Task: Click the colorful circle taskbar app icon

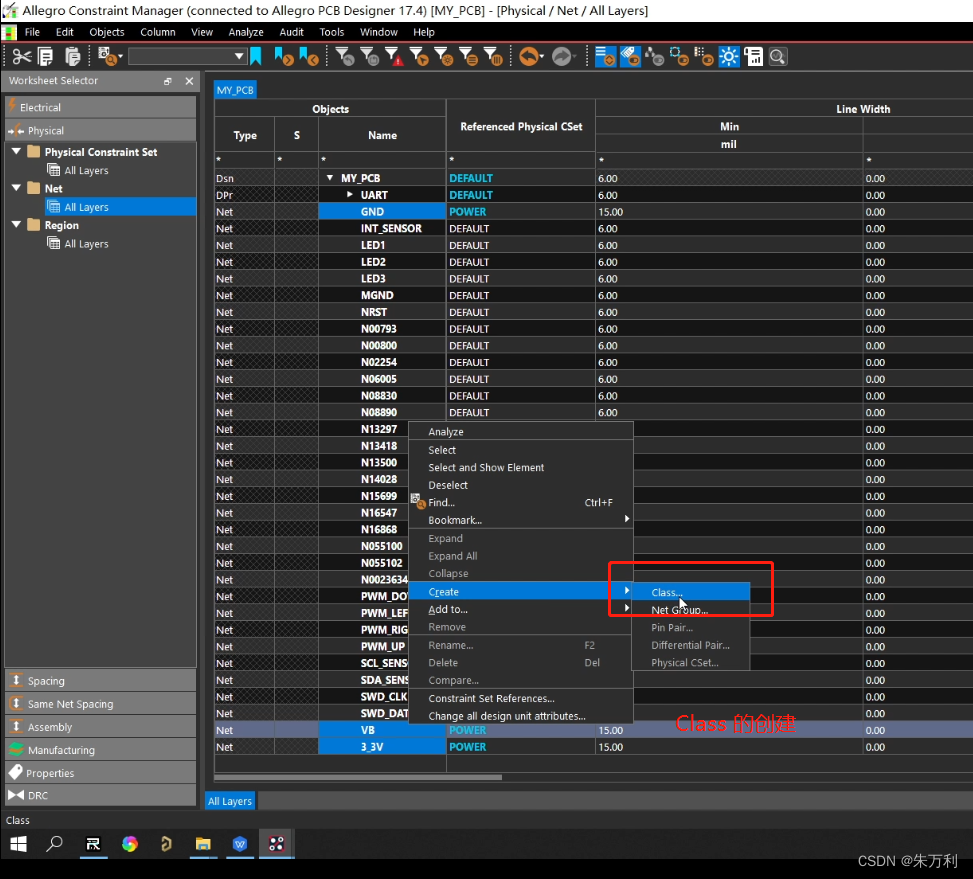Action: click(x=130, y=844)
